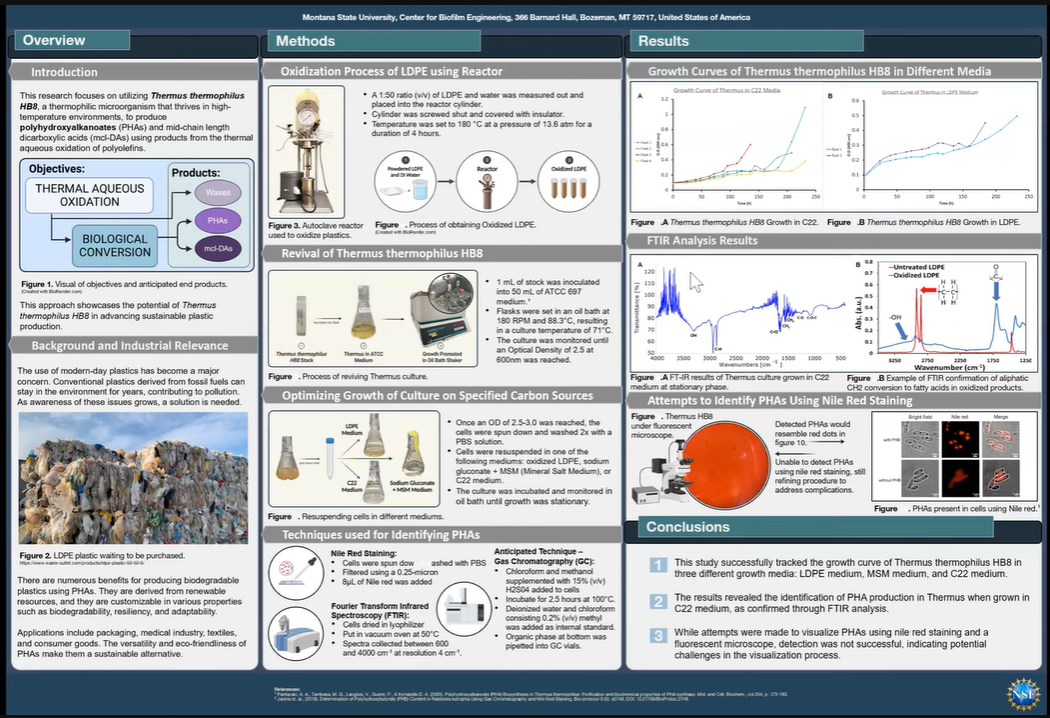The width and height of the screenshot is (1050, 718).
Task: Click the NSF logo in the poster footer
Action: [x=1023, y=694]
